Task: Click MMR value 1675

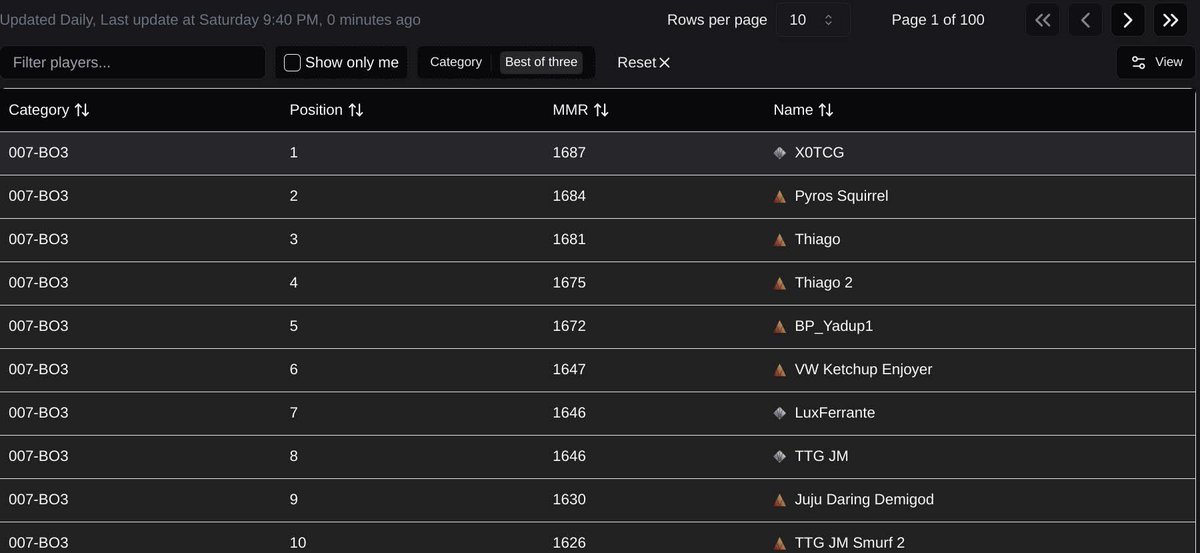Action: point(569,283)
